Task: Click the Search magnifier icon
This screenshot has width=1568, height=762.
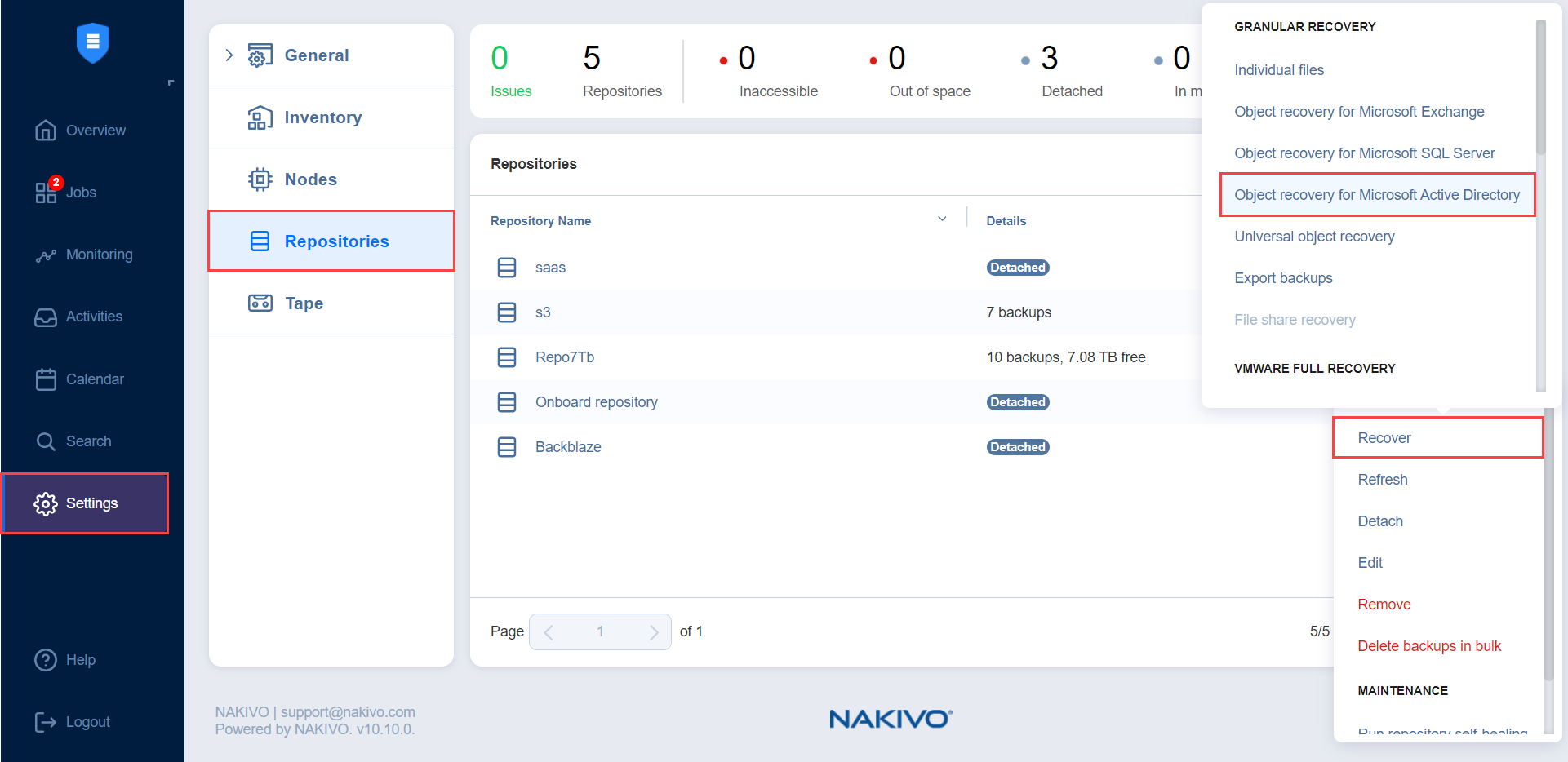Action: (46, 441)
